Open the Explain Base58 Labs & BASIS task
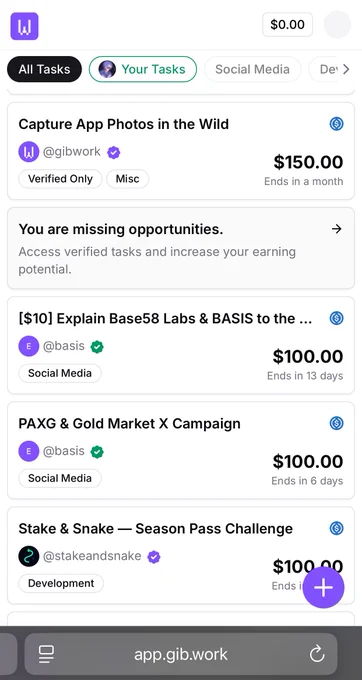The image size is (362, 680). pos(181,345)
